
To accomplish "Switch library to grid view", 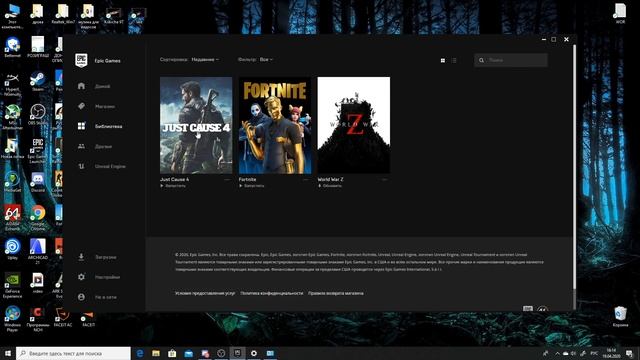I will coord(443,60).
